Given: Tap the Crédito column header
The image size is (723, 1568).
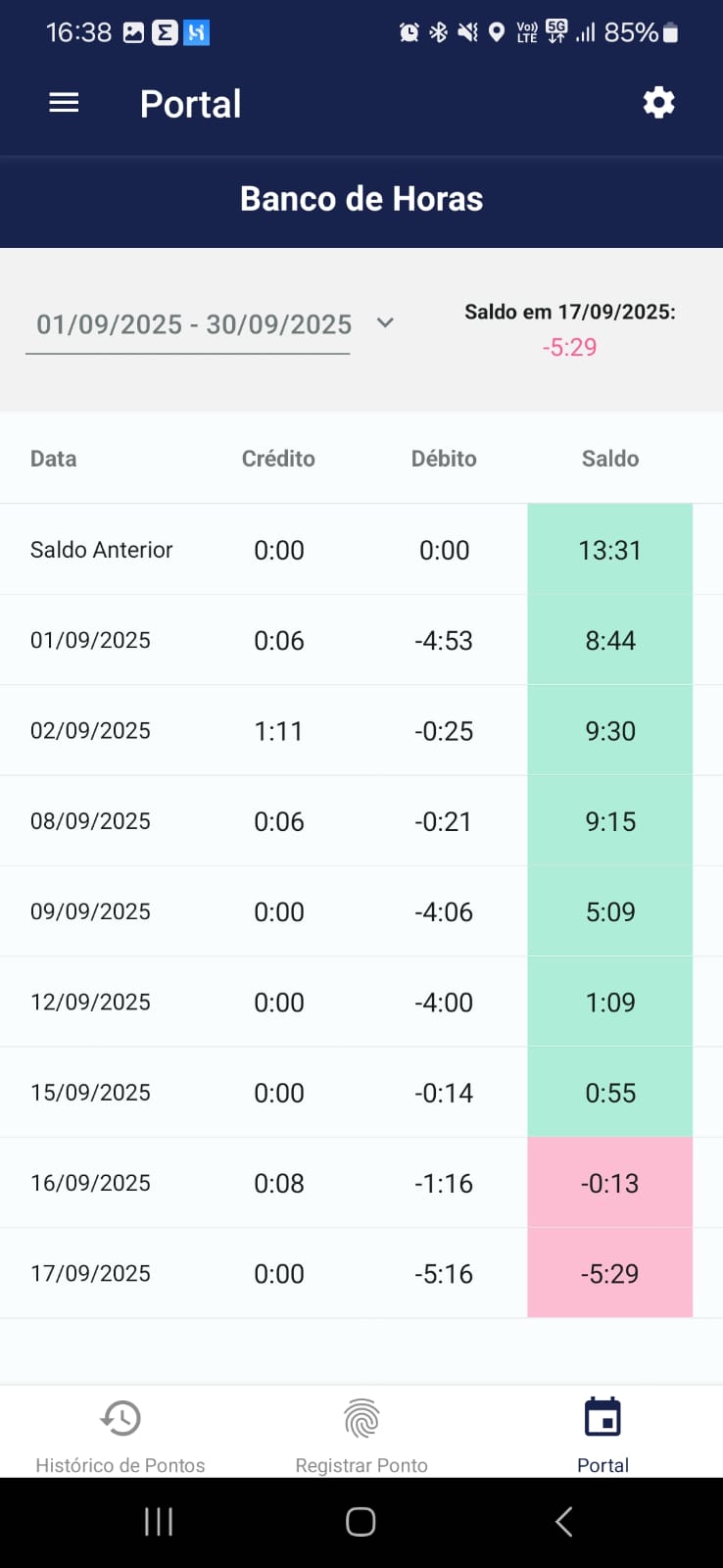Looking at the screenshot, I should click(x=278, y=459).
